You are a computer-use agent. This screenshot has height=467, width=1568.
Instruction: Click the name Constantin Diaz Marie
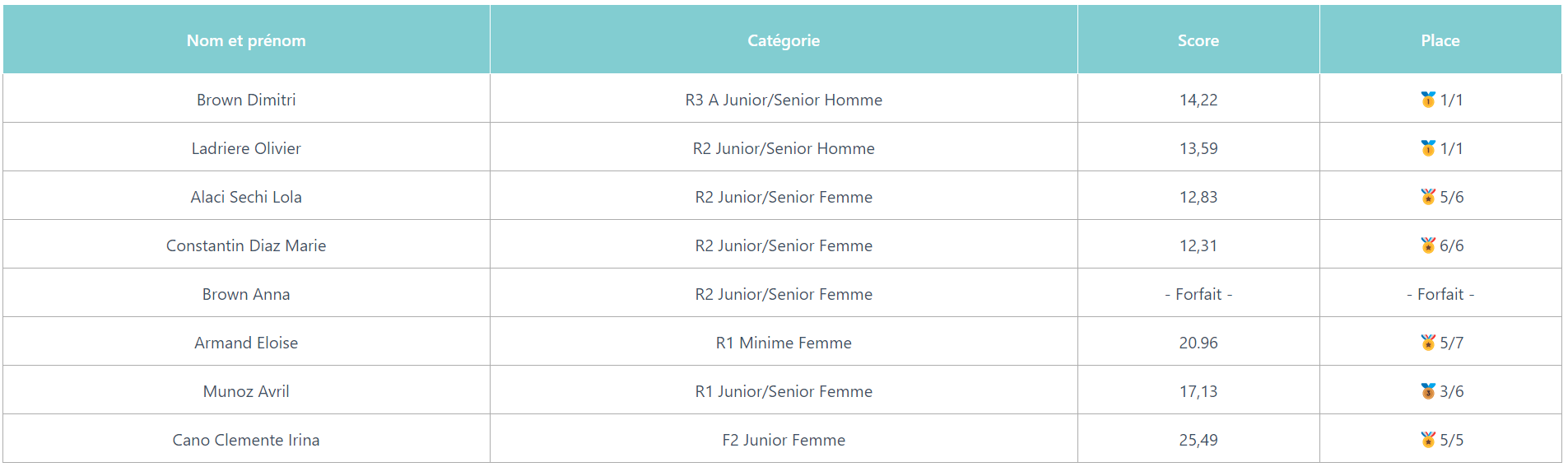pyautogui.click(x=246, y=245)
